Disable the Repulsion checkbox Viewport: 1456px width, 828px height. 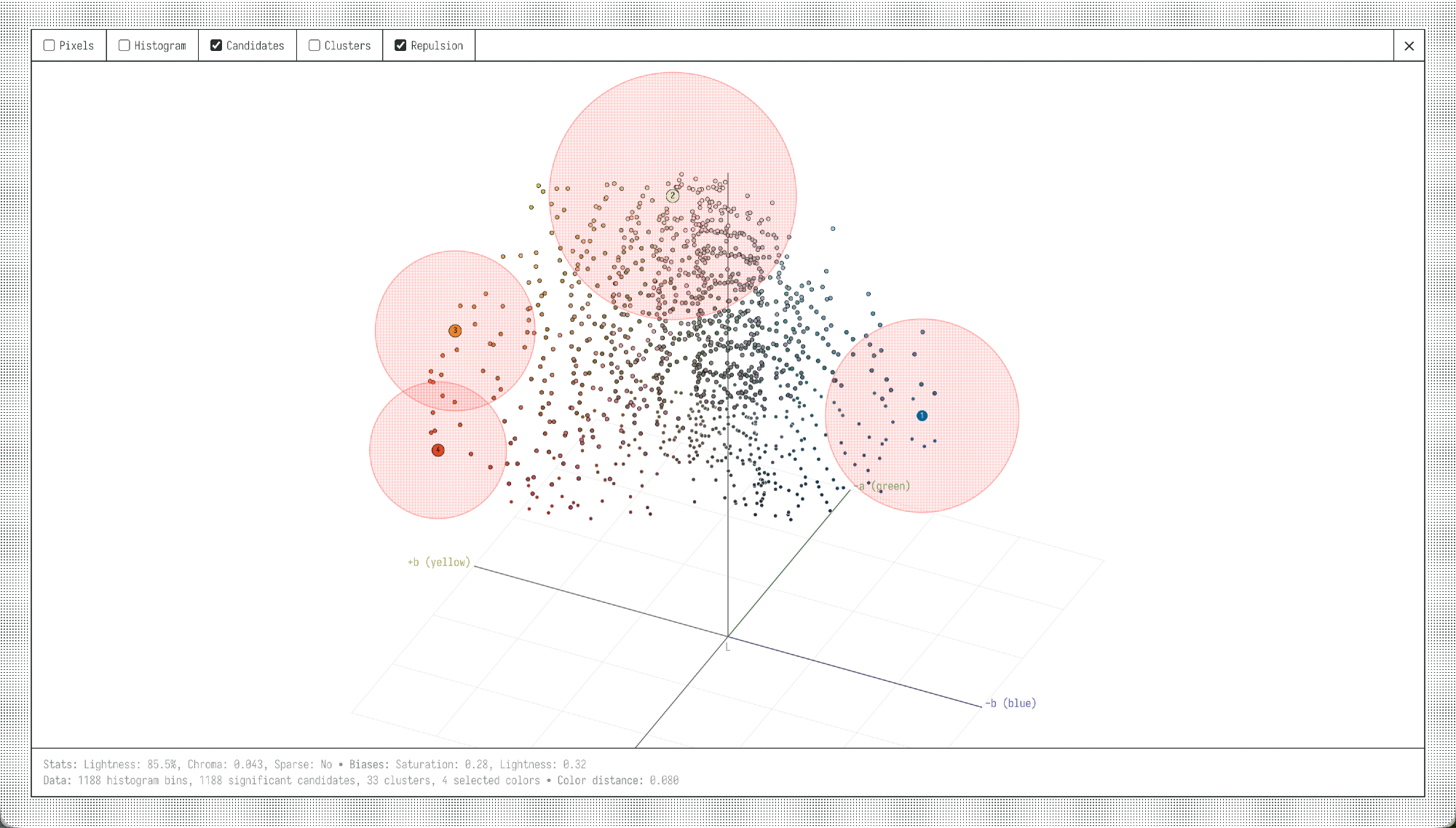click(x=400, y=45)
